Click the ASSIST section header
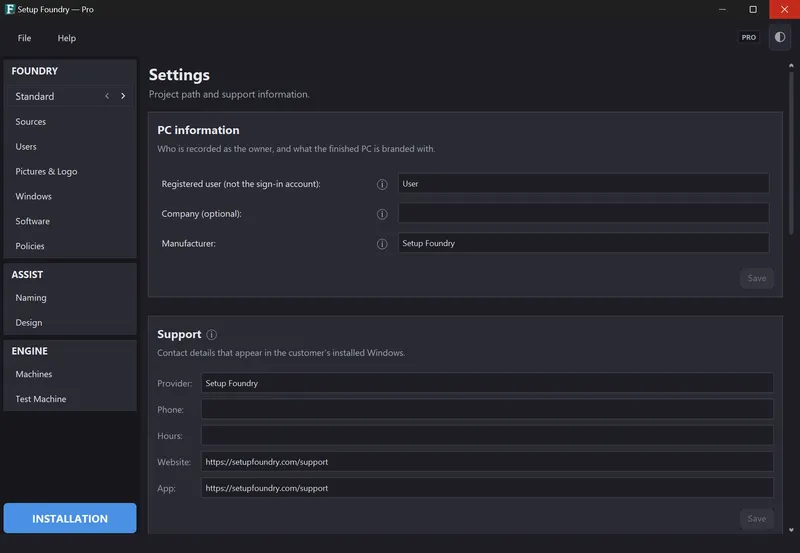This screenshot has width=800, height=553. [x=27, y=275]
